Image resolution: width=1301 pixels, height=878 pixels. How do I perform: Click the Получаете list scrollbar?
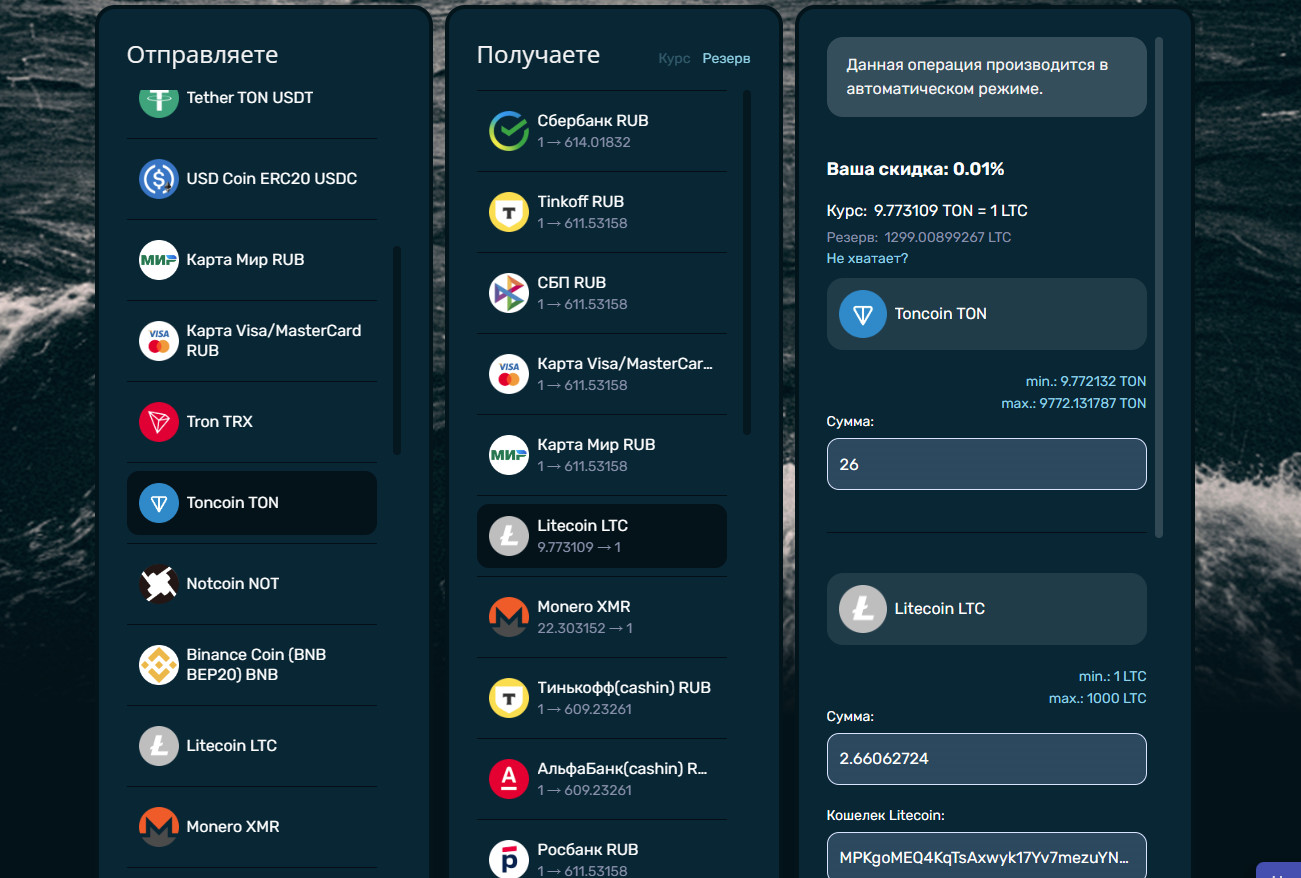pyautogui.click(x=747, y=262)
